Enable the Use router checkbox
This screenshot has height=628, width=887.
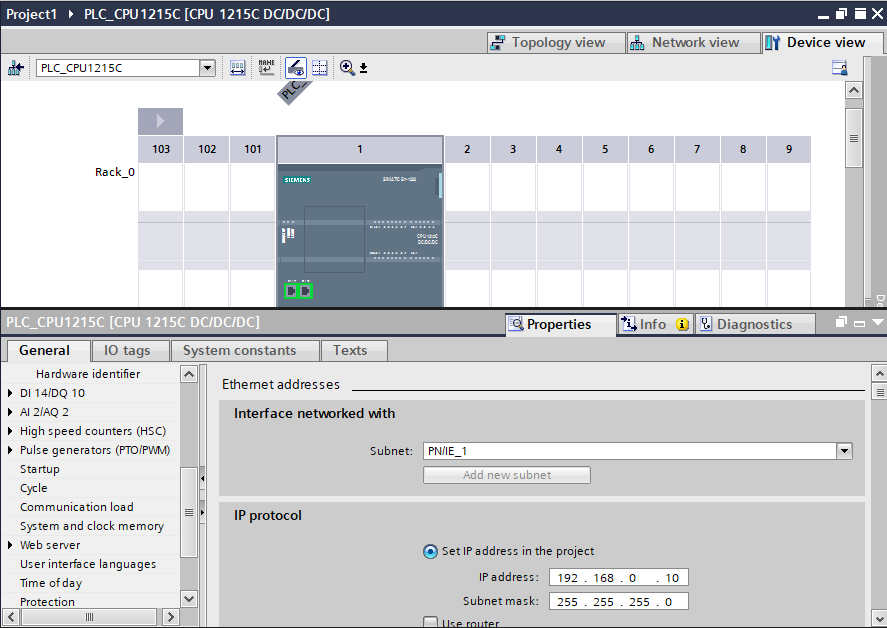(x=431, y=623)
